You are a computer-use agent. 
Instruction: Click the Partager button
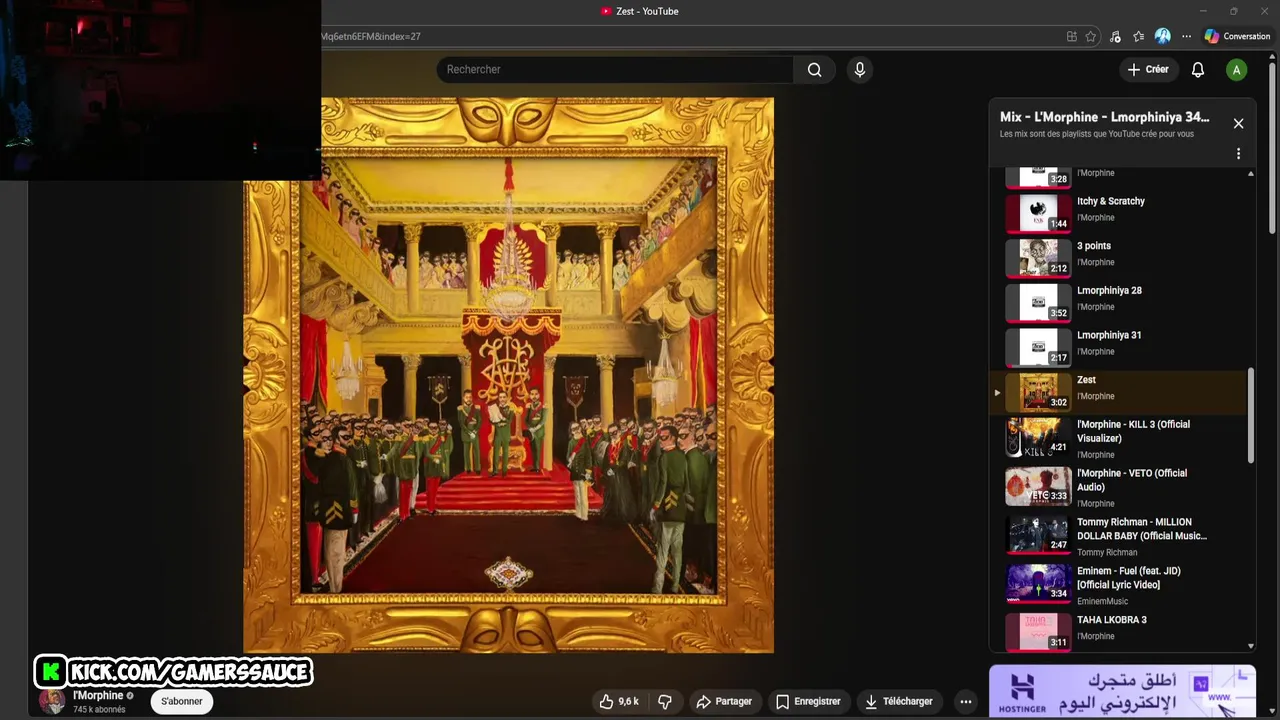[723, 701]
